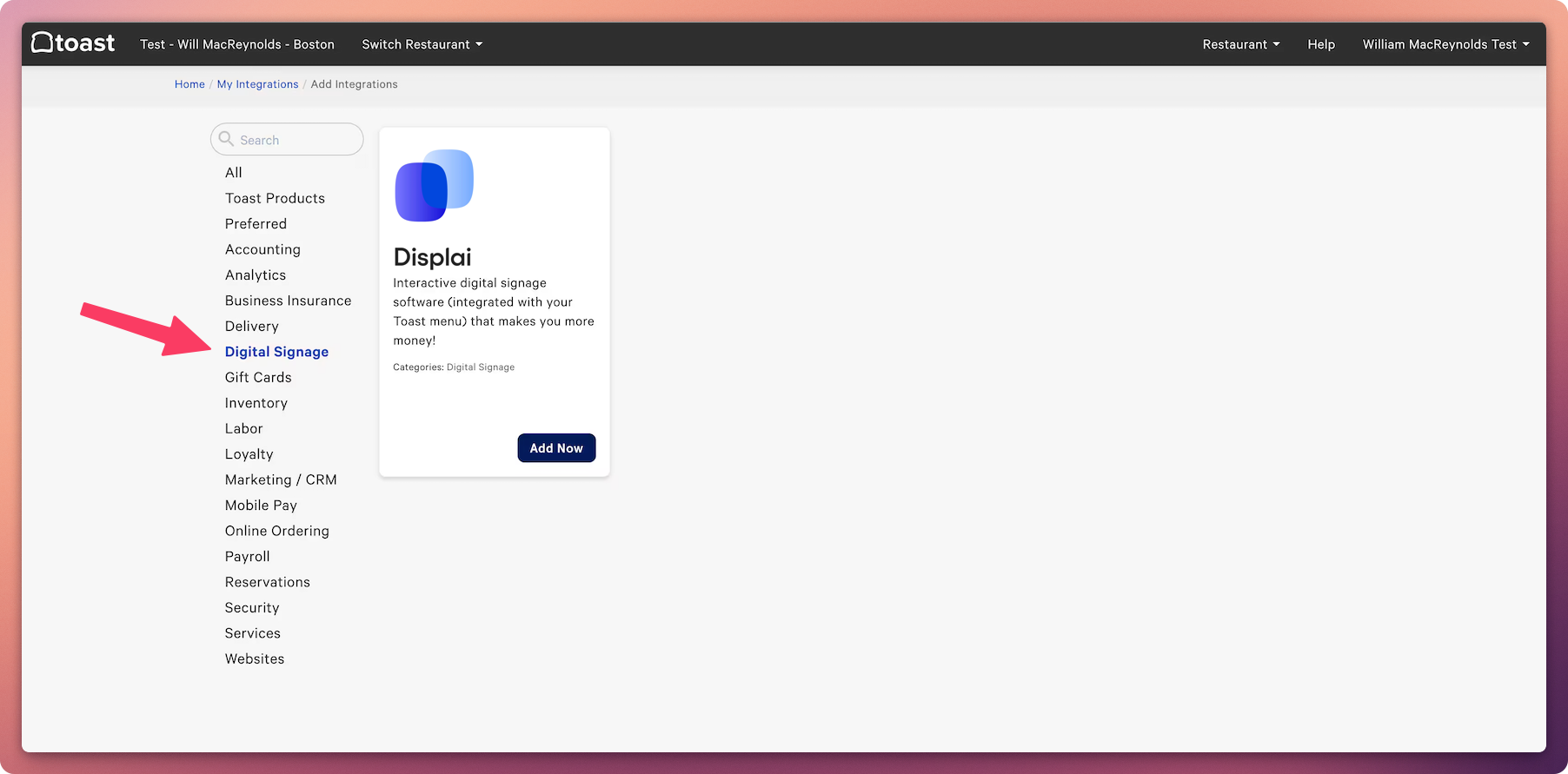Click Test - Will MacReynolds - Boston text
Screen dimensions: 1568x774
coord(237,44)
